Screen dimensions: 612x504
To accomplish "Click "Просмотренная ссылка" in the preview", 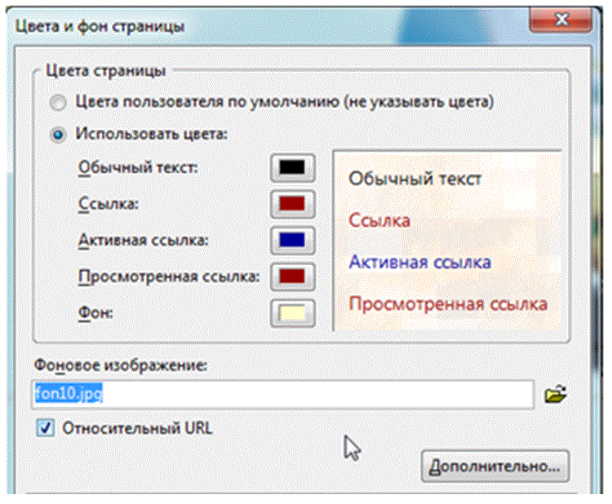I will click(x=448, y=304).
